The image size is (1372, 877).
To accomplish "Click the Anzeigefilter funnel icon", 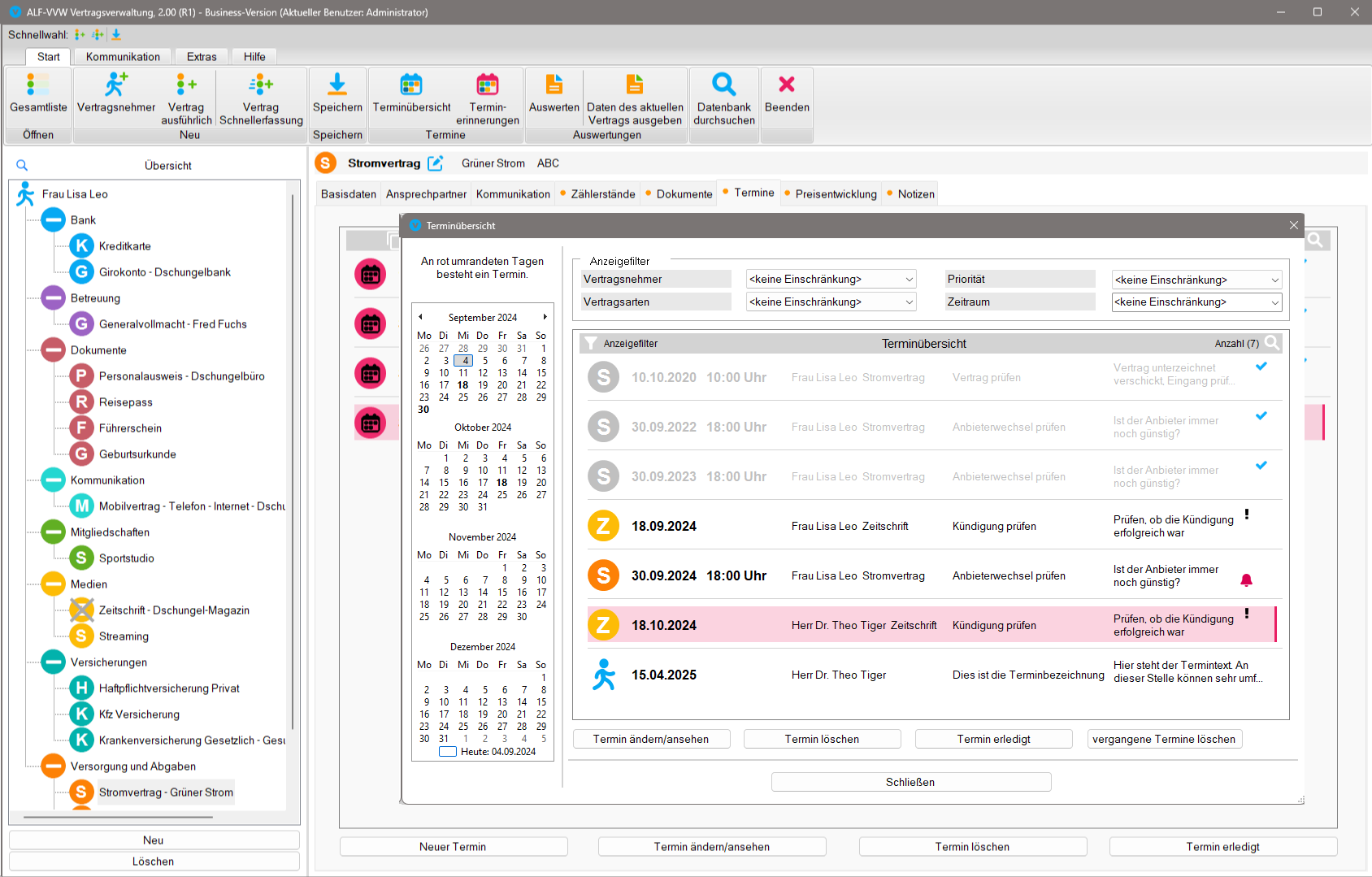I will (x=591, y=343).
